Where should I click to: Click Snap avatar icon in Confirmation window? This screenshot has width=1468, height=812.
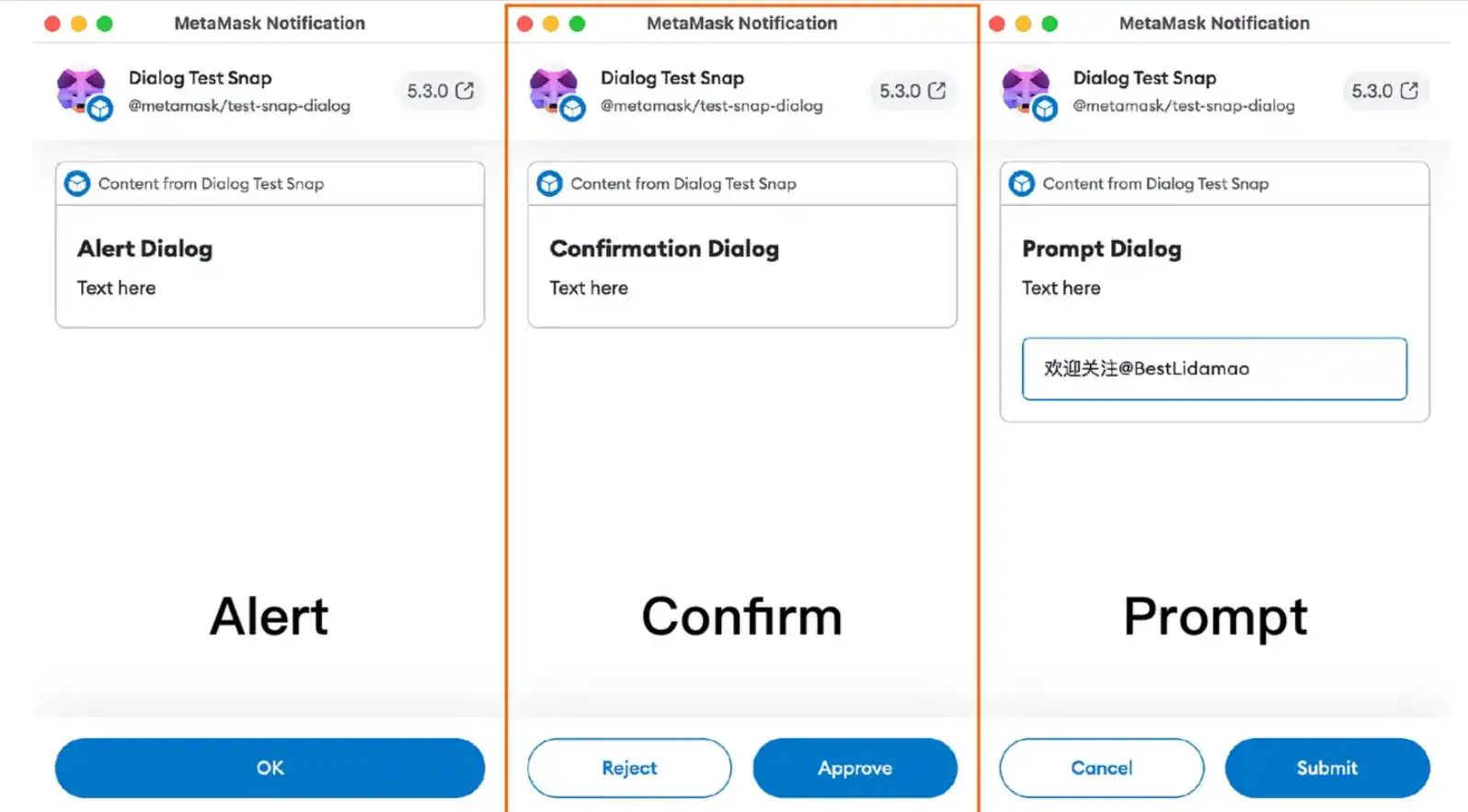coord(555,92)
